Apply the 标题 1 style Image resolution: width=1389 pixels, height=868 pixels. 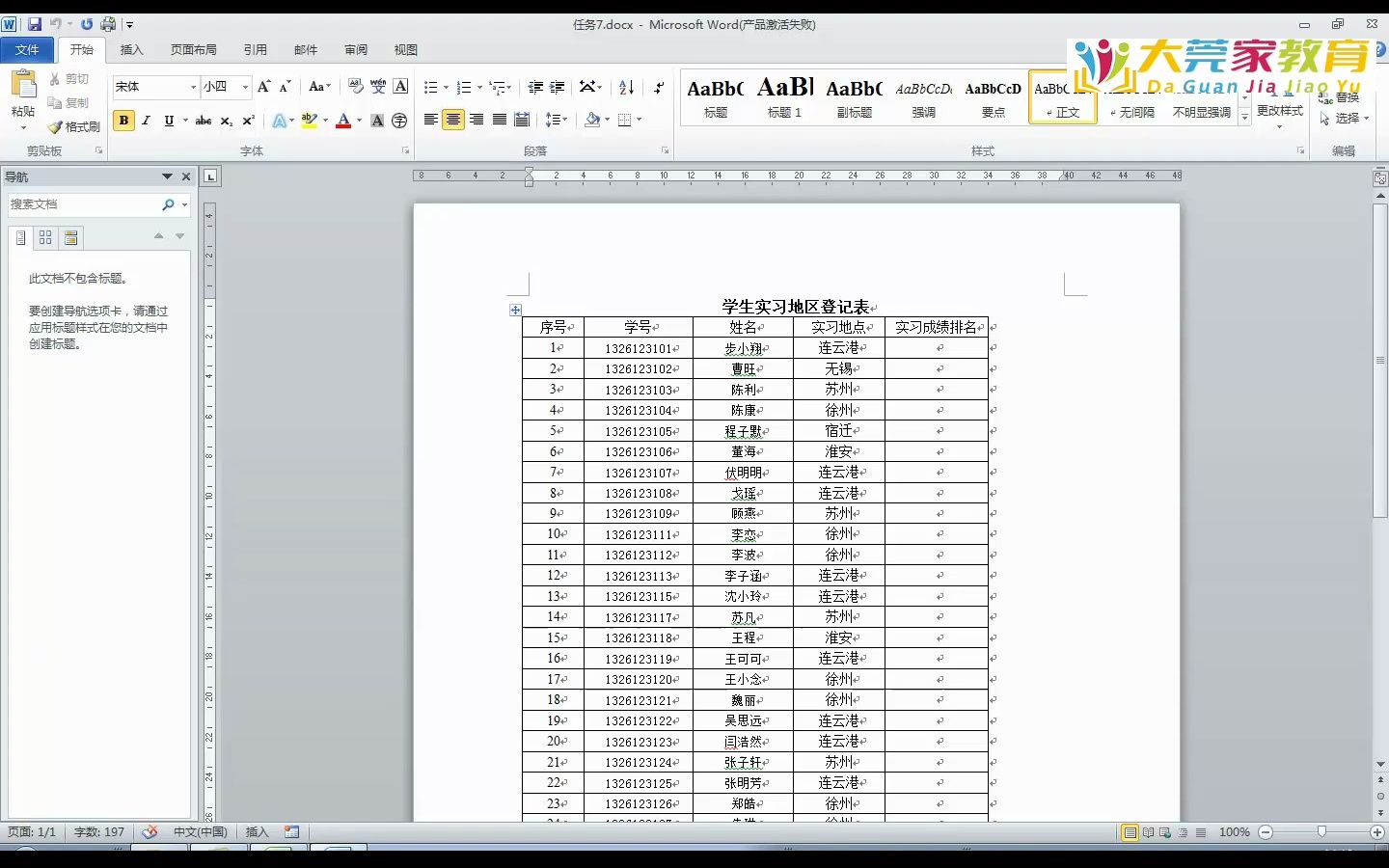[785, 97]
